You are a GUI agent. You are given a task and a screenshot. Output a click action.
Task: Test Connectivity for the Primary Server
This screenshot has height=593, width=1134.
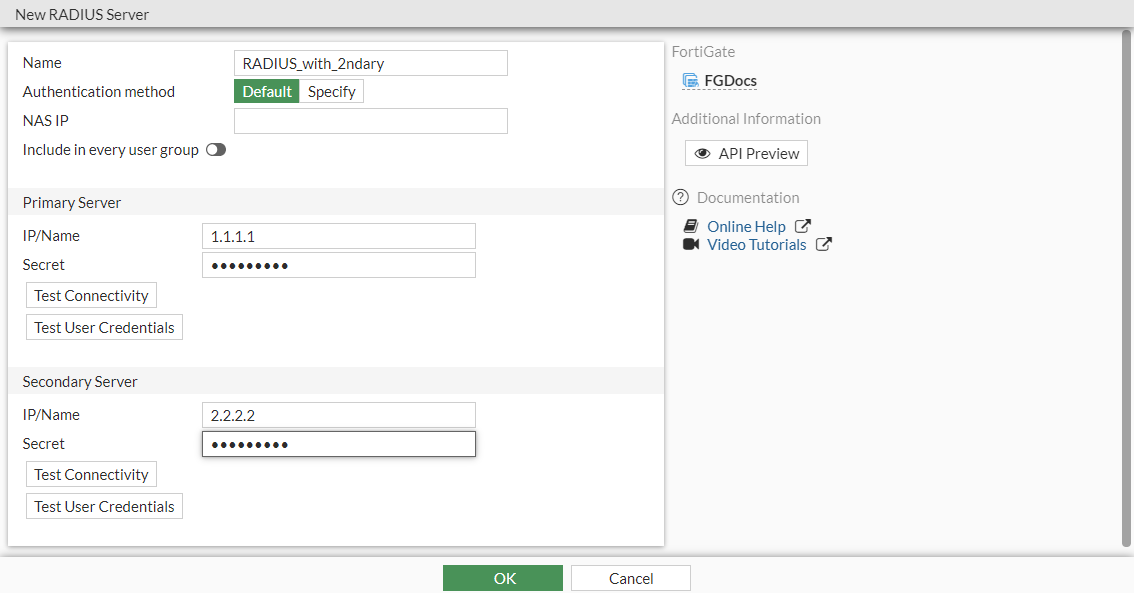click(x=91, y=296)
